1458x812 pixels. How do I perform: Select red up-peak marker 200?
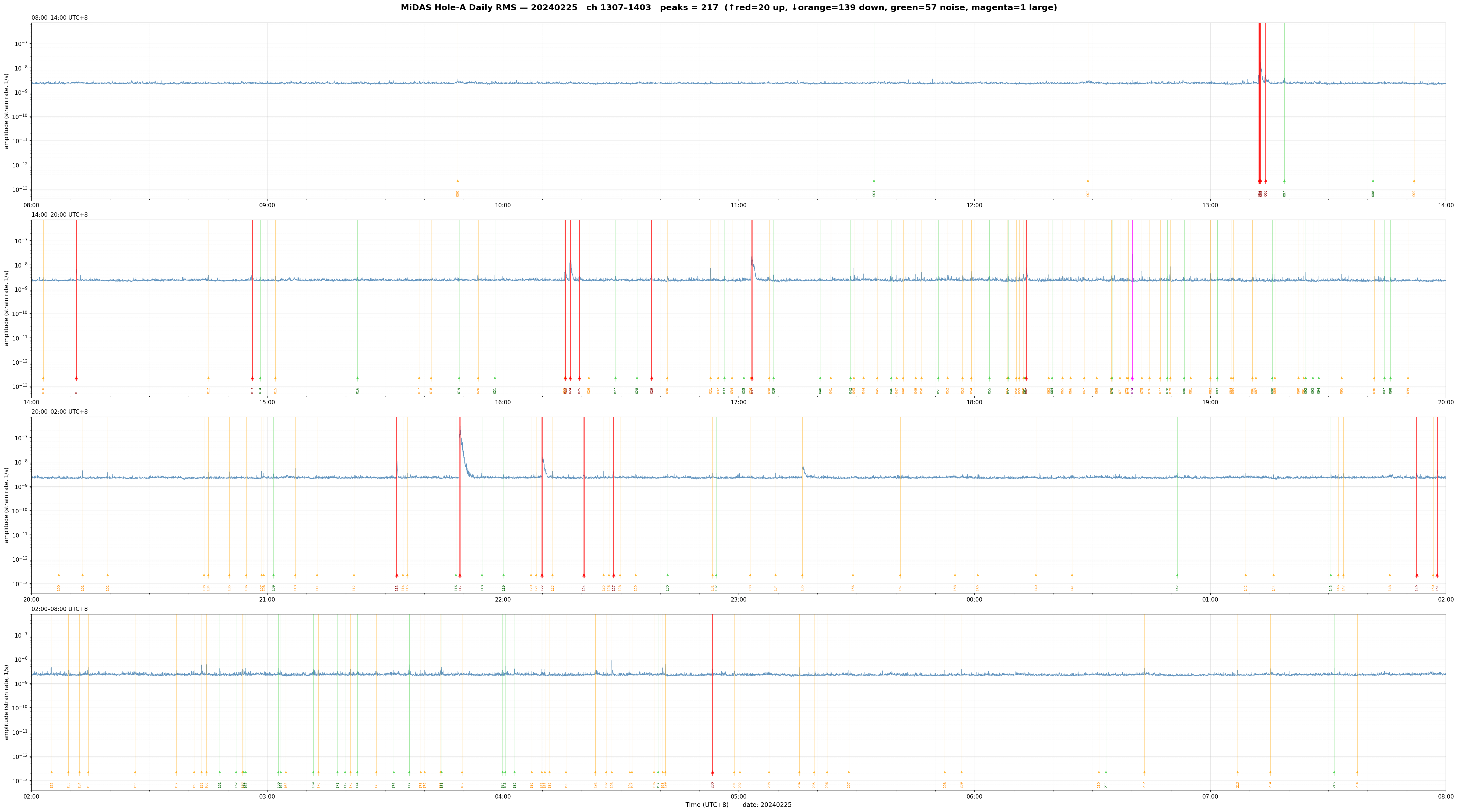[713, 772]
